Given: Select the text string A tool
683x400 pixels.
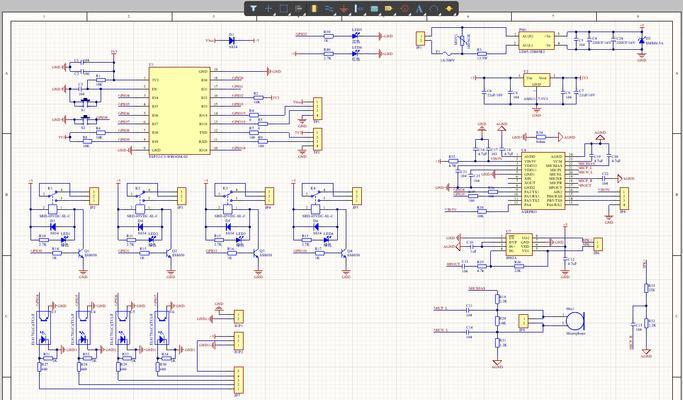Looking at the screenshot, I should (x=419, y=8).
